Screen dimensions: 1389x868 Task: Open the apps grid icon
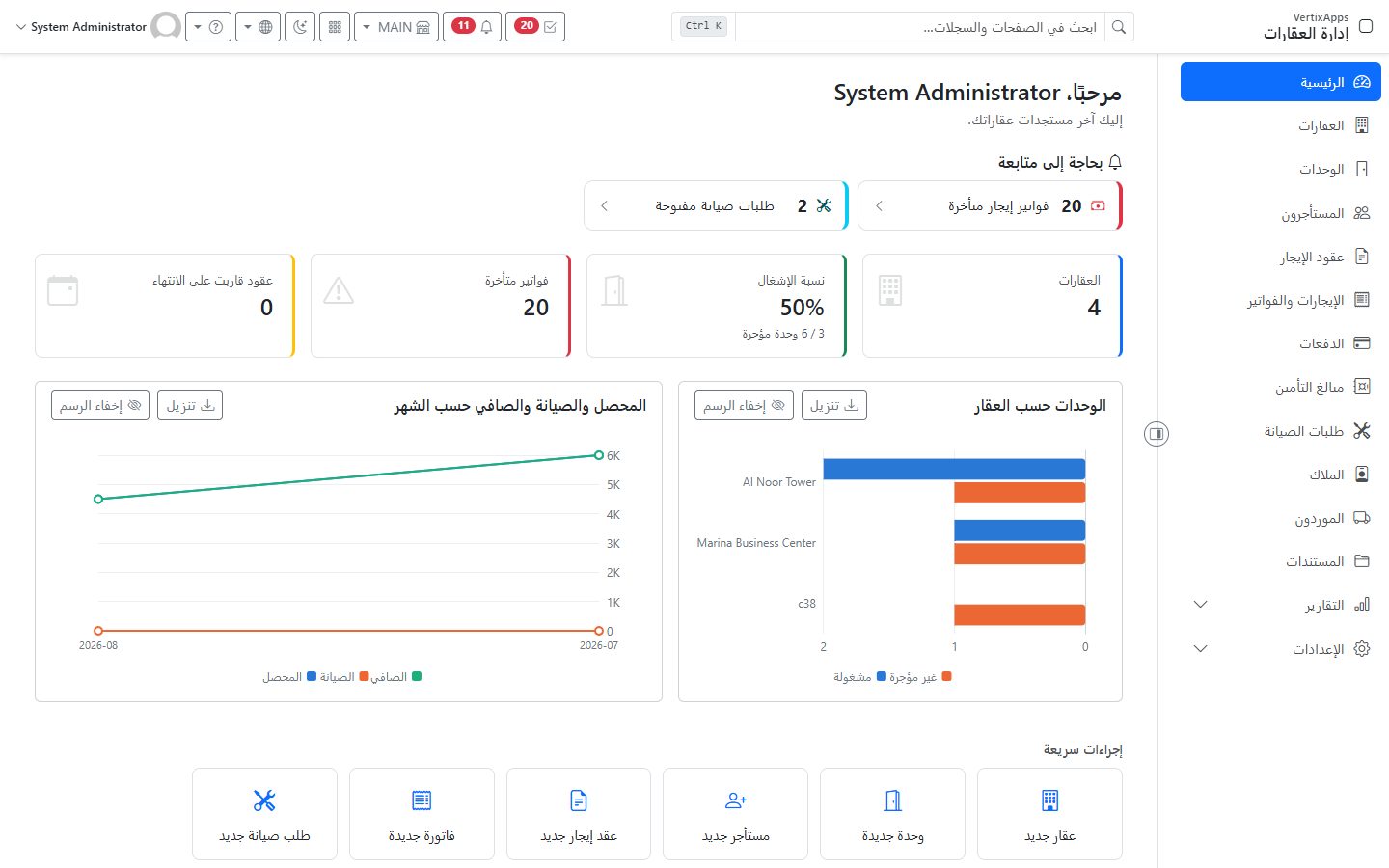(335, 27)
